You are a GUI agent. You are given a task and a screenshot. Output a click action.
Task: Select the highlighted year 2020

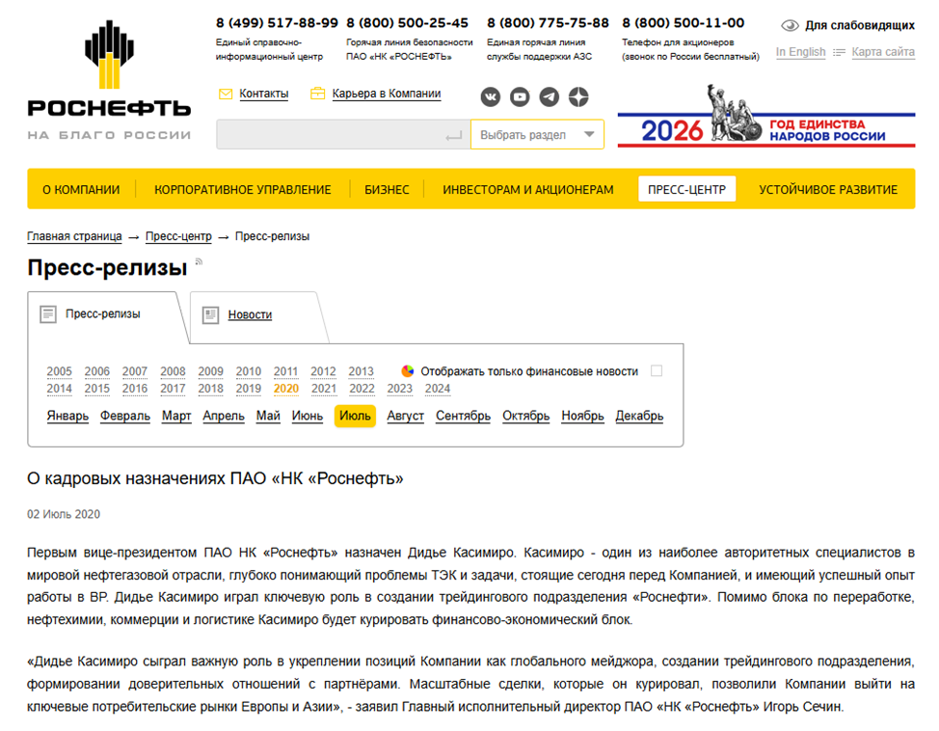pyautogui.click(x=286, y=389)
